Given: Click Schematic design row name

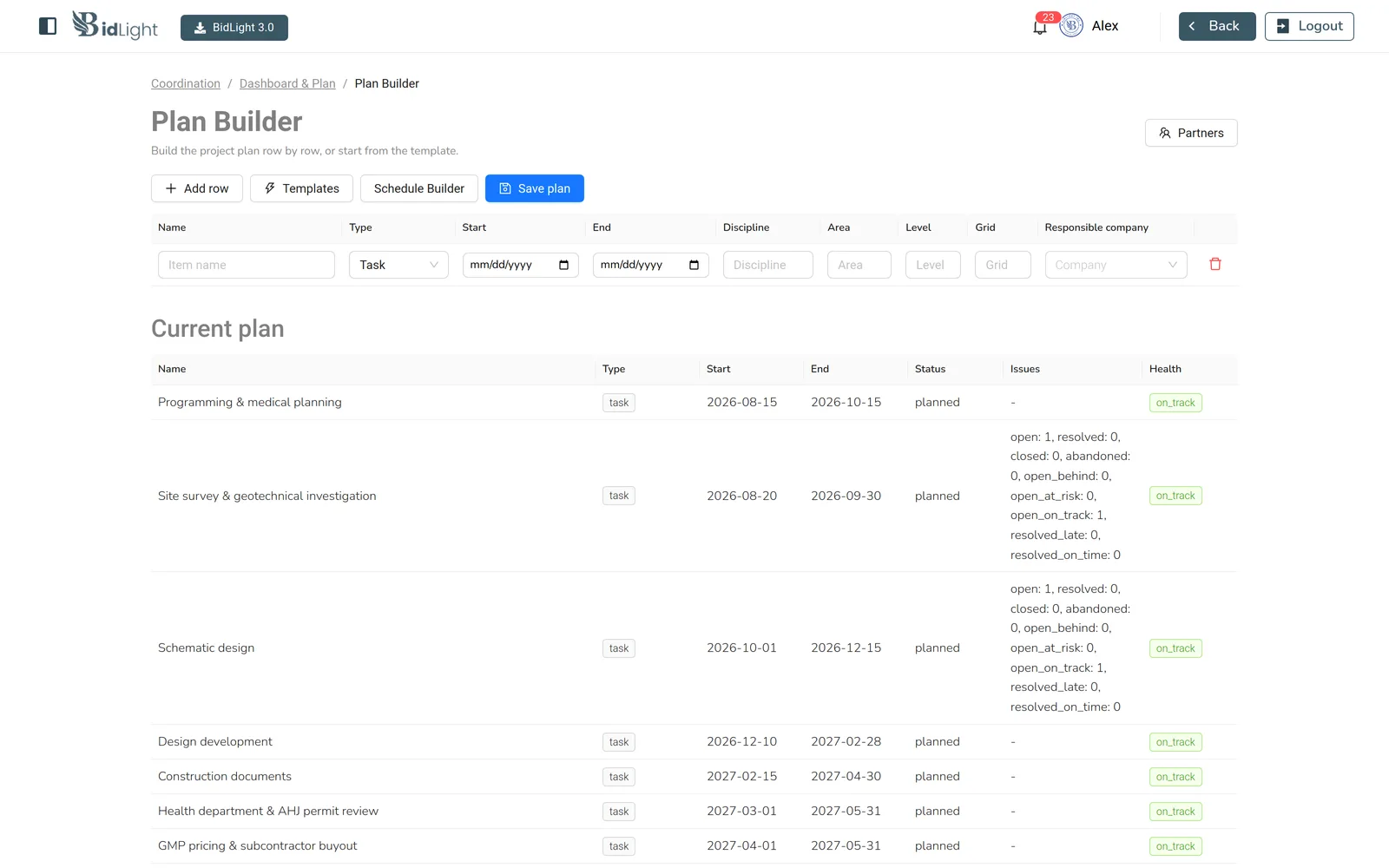Looking at the screenshot, I should click(x=207, y=648).
